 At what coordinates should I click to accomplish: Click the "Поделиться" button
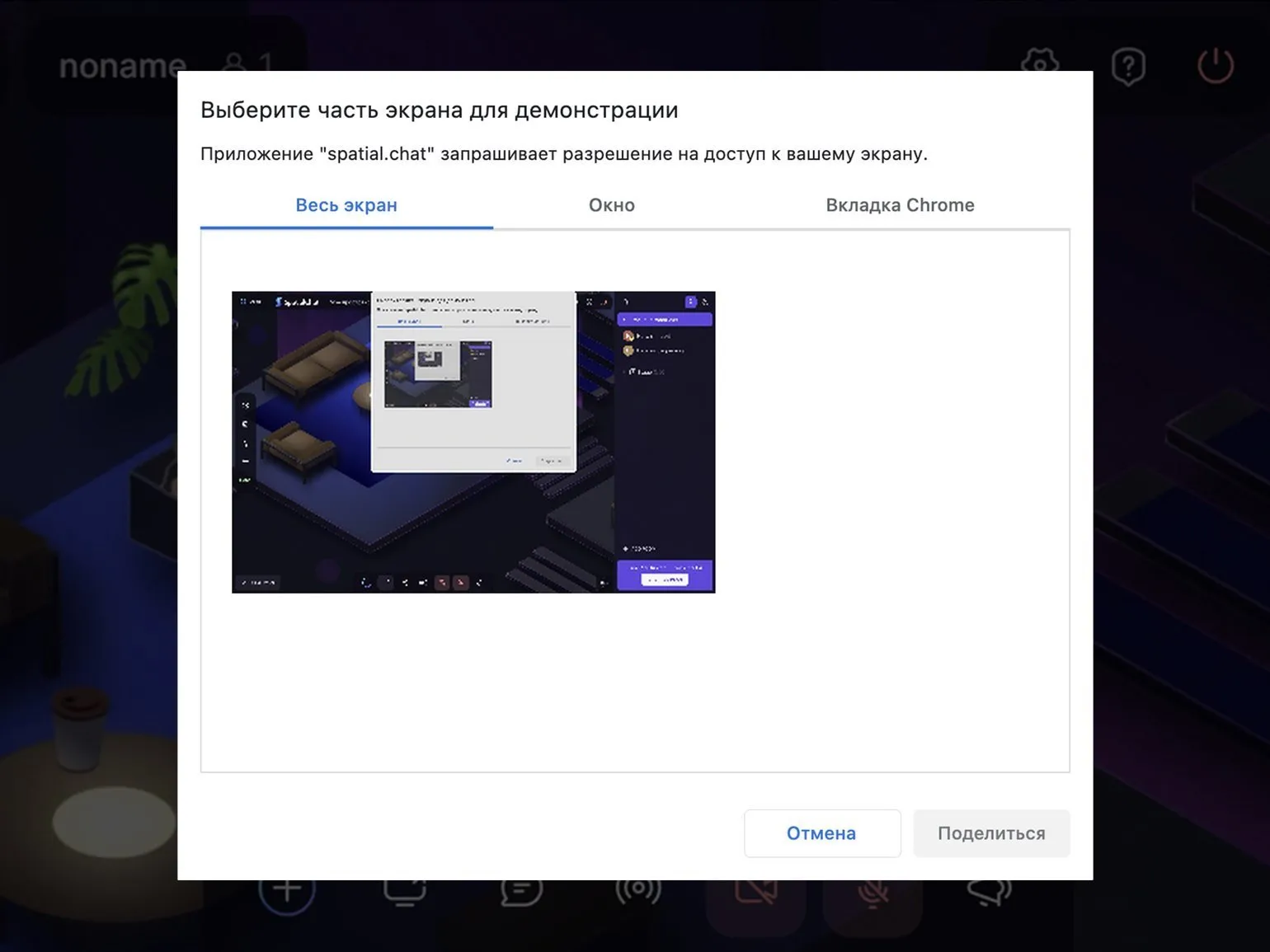(x=991, y=833)
